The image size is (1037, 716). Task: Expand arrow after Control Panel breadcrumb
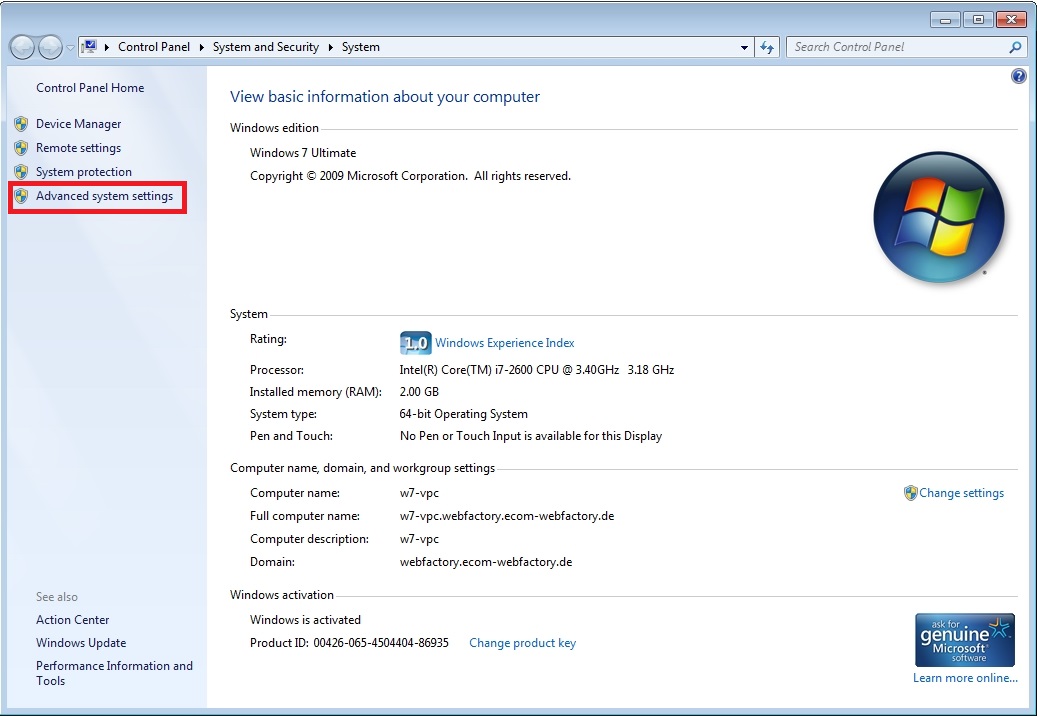201,47
